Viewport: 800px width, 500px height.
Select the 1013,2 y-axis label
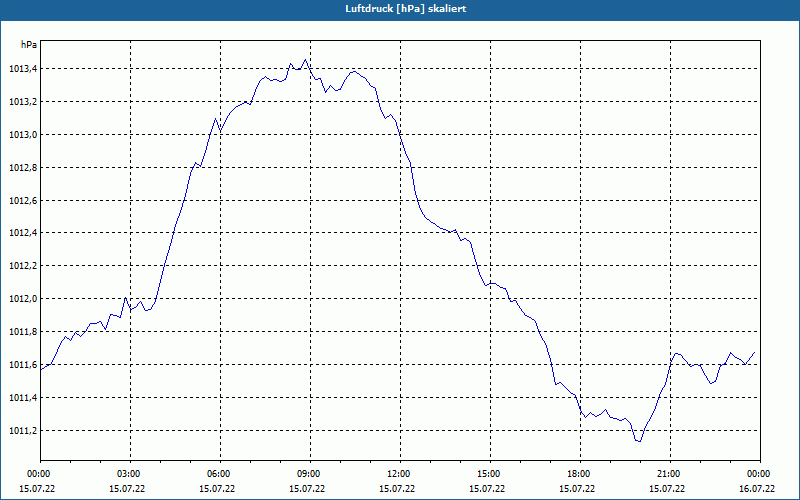[x=23, y=102]
